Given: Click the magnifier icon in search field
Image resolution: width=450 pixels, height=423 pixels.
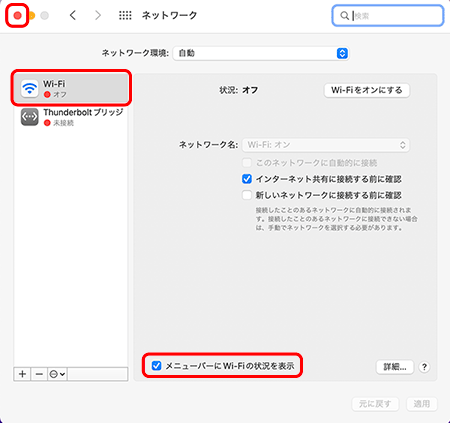Looking at the screenshot, I should [344, 16].
